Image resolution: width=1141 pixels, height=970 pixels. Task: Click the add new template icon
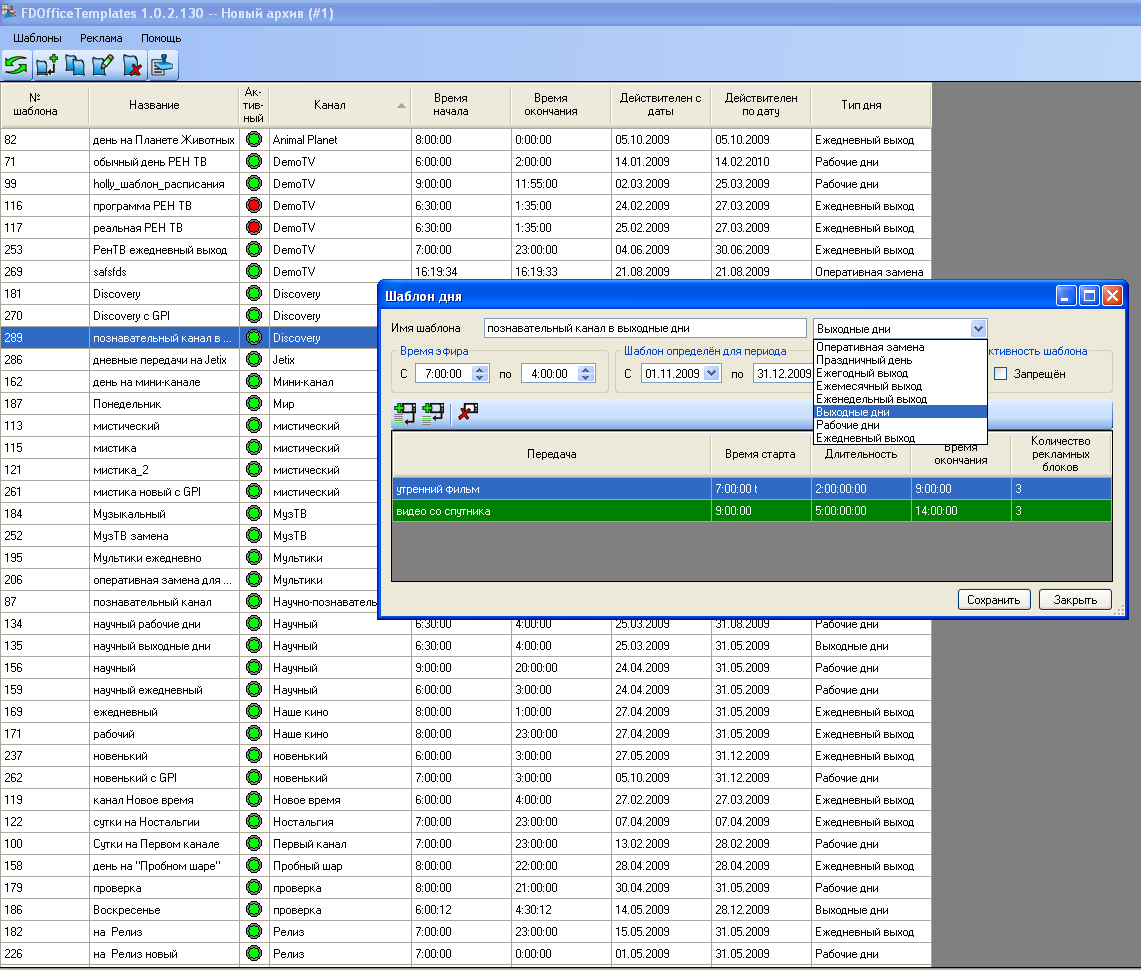[x=46, y=66]
